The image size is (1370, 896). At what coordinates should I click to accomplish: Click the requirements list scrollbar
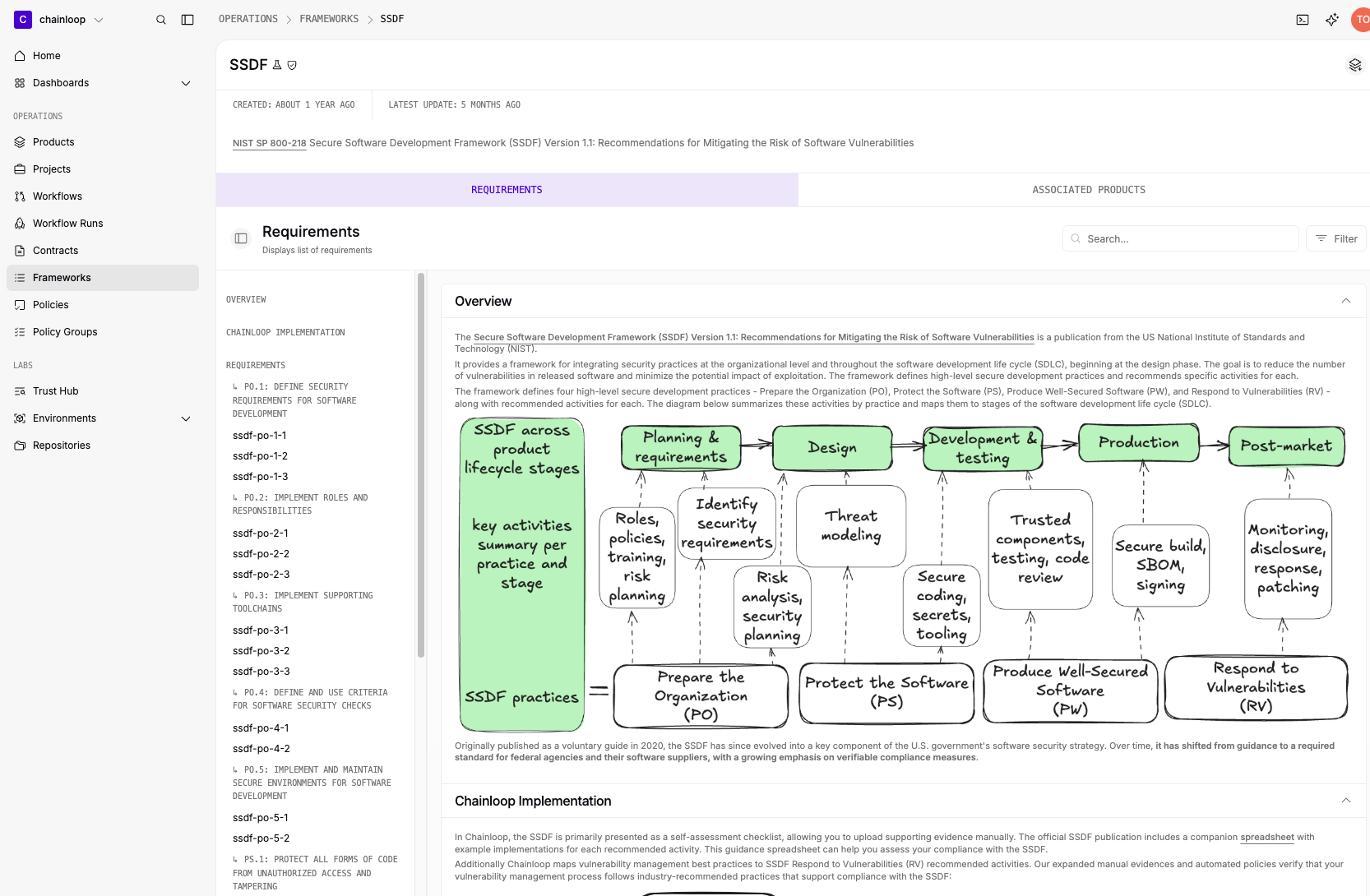pos(421,464)
